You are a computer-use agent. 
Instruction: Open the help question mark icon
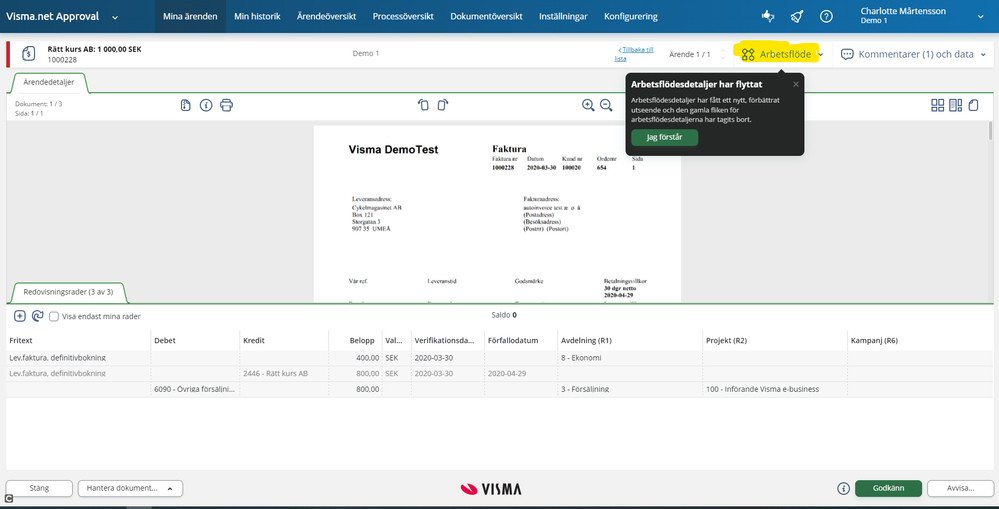(826, 17)
